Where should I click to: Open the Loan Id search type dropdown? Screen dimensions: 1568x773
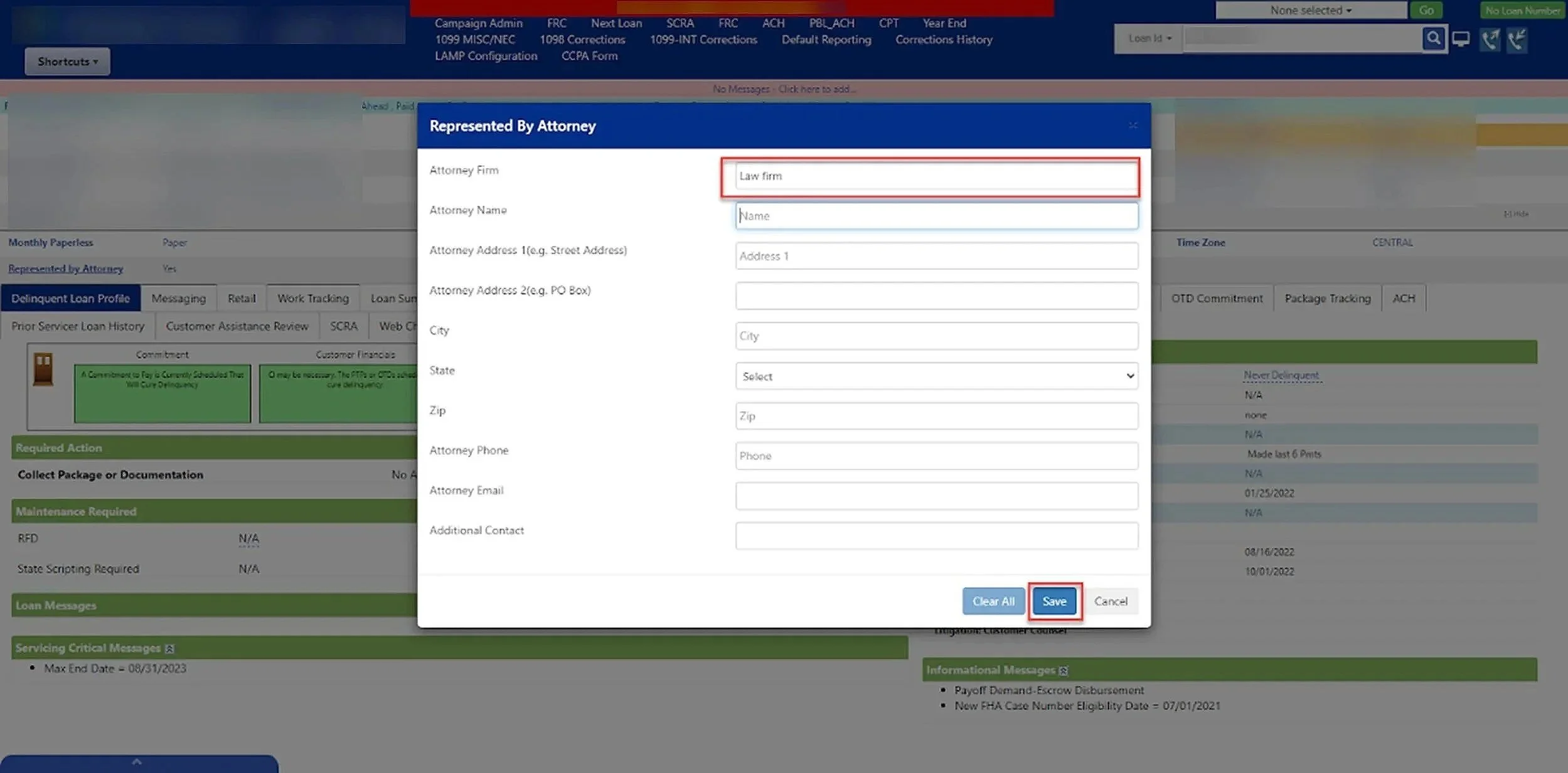pos(1149,39)
